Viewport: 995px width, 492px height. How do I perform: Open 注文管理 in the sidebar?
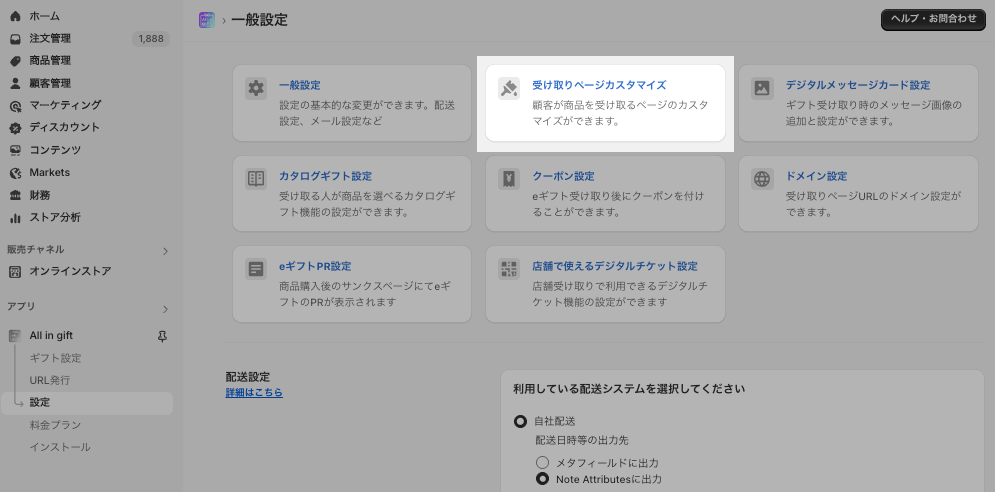pyautogui.click(x=50, y=39)
